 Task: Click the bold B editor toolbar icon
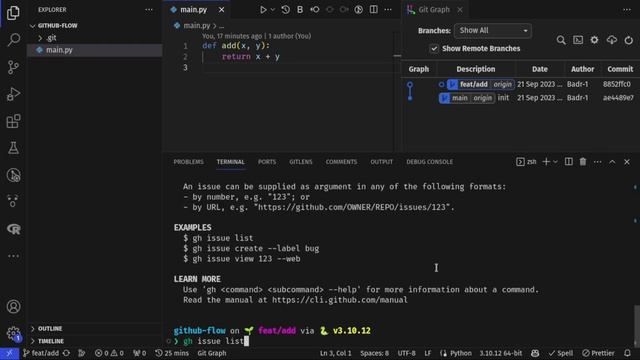pos(300,9)
